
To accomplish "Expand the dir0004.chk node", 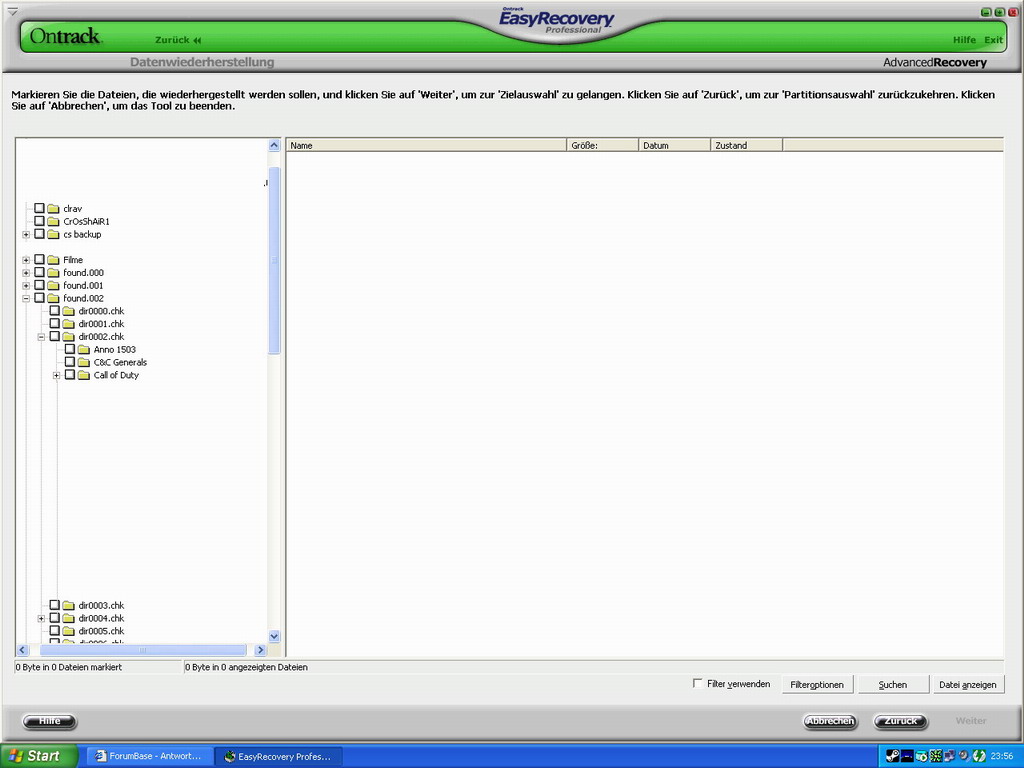I will point(41,618).
